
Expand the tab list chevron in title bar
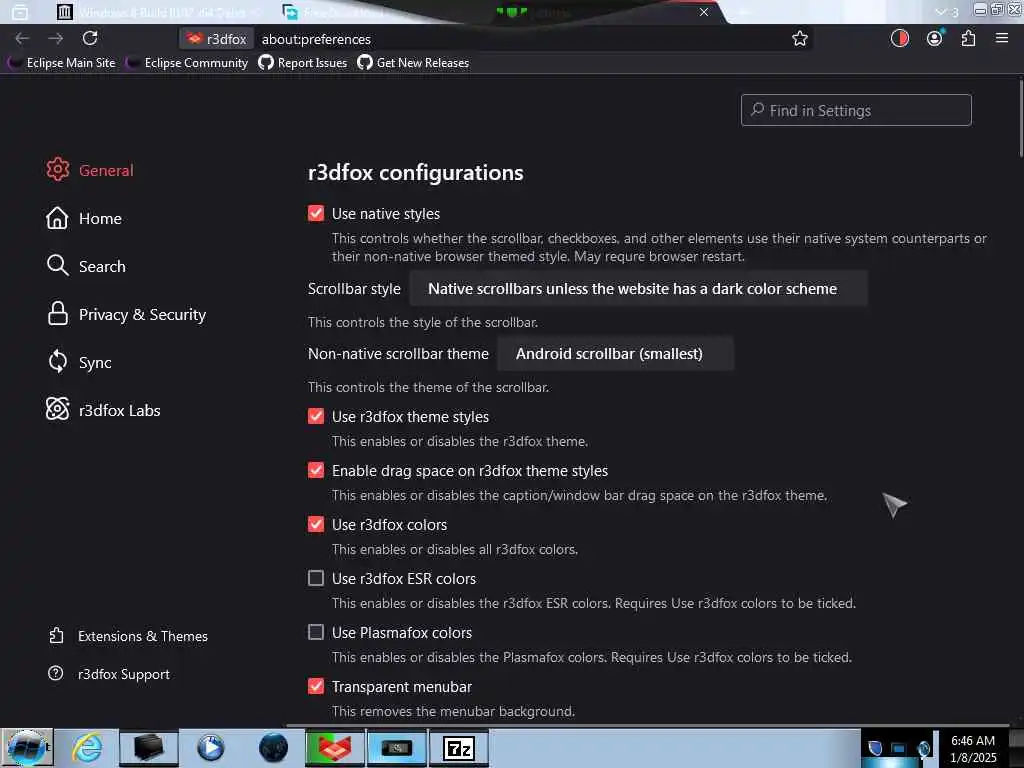(x=941, y=12)
